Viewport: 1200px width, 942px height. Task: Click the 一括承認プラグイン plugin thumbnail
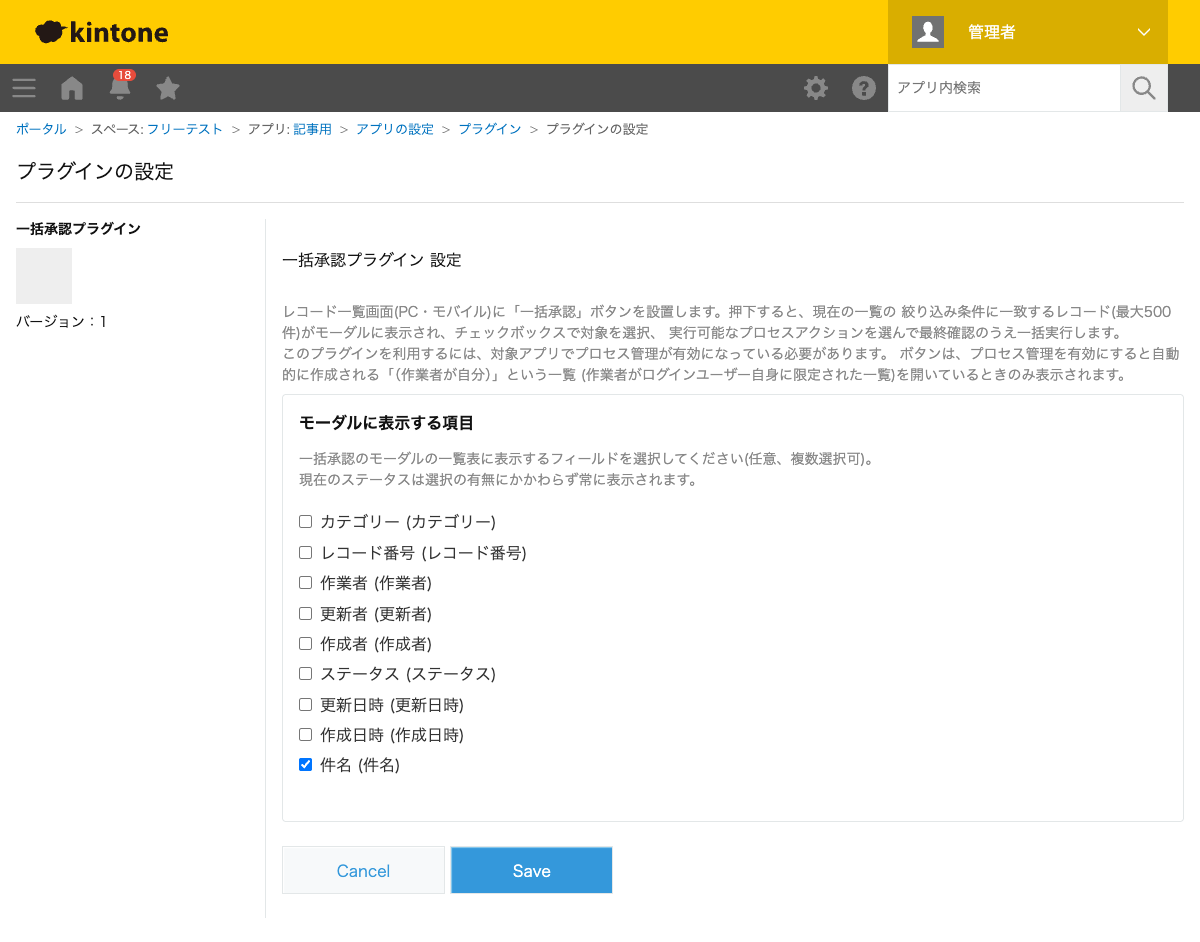coord(44,276)
